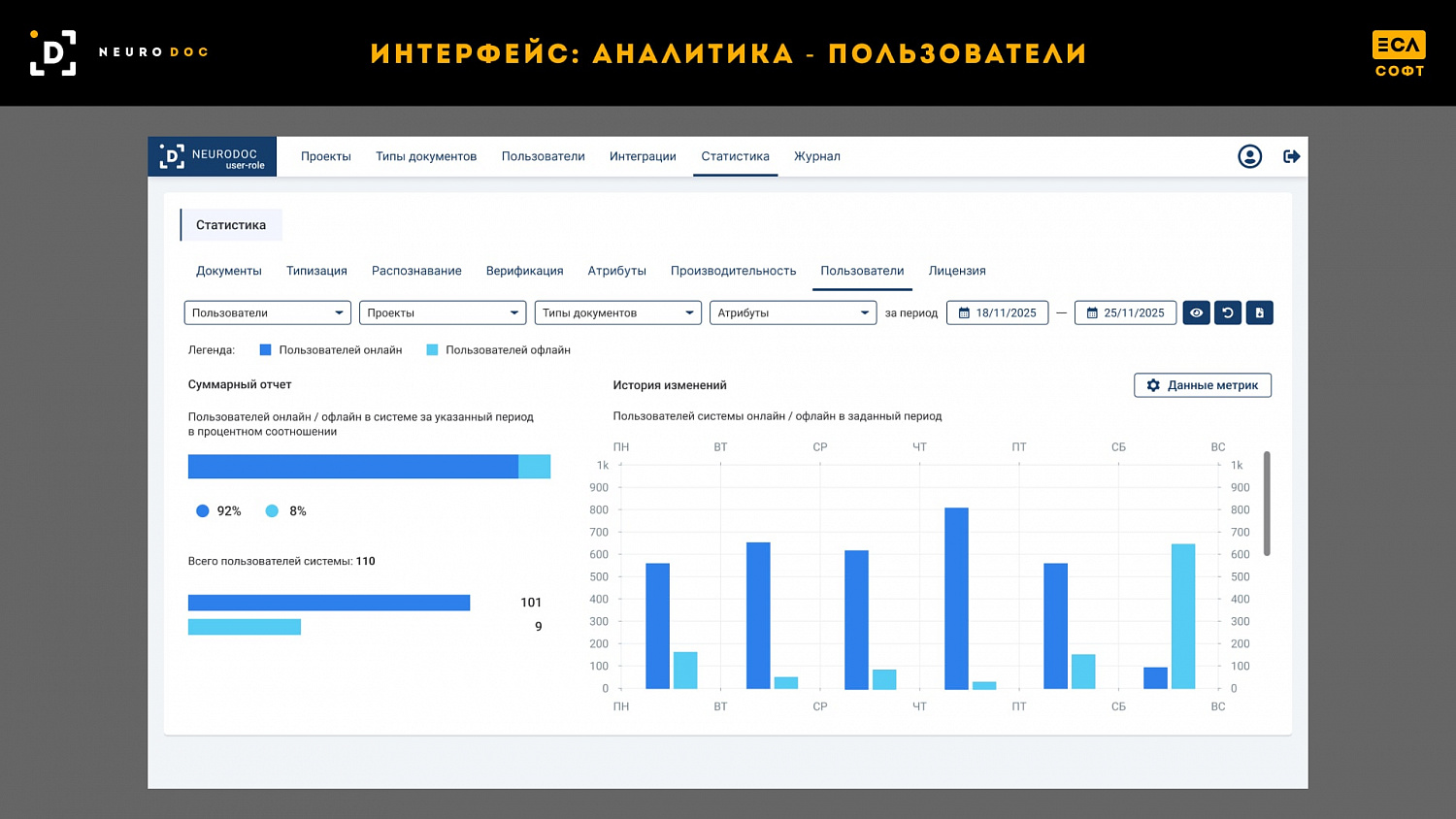
Task: Open Пользователи in top navigation bar
Action: [x=544, y=156]
